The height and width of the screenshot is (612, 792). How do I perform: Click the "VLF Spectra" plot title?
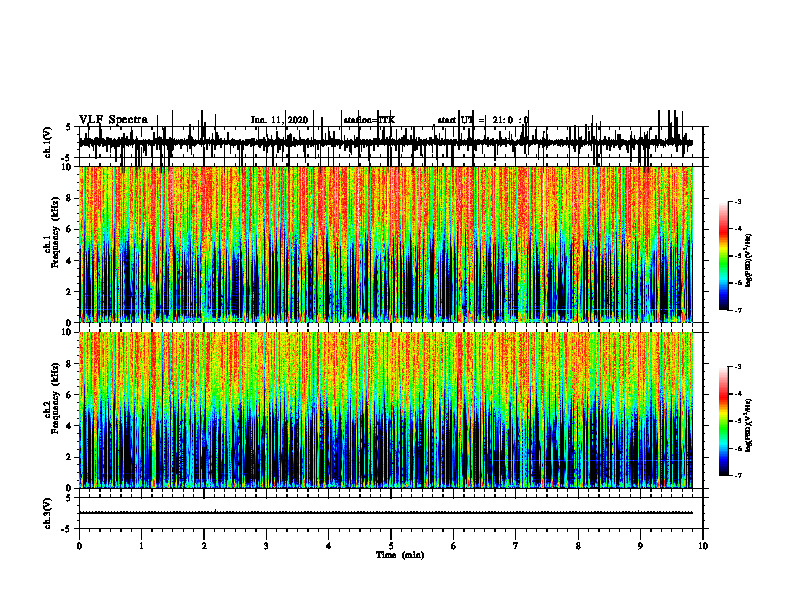[x=113, y=120]
